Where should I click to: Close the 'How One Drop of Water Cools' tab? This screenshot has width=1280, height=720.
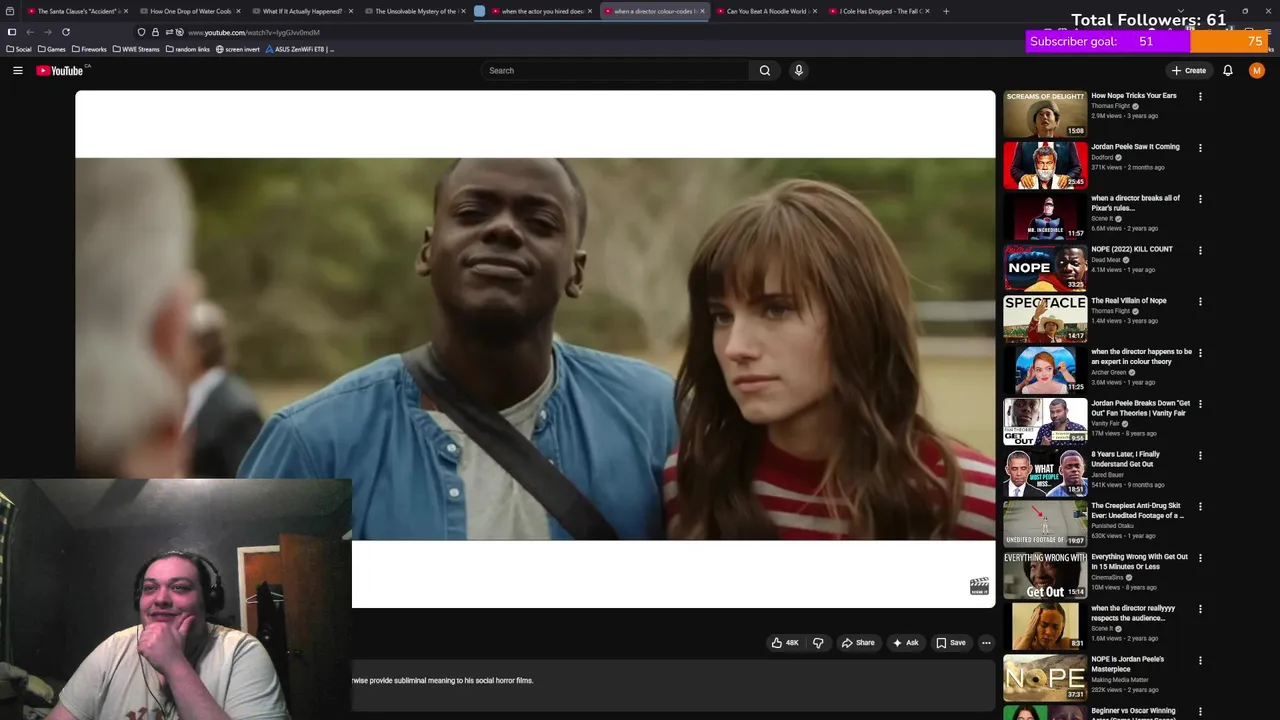[238, 11]
